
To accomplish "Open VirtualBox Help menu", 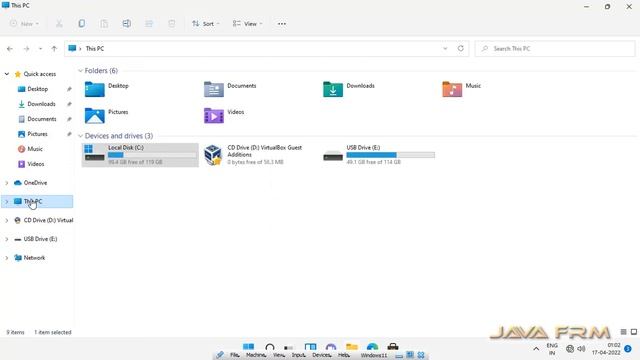I will 344,355.
